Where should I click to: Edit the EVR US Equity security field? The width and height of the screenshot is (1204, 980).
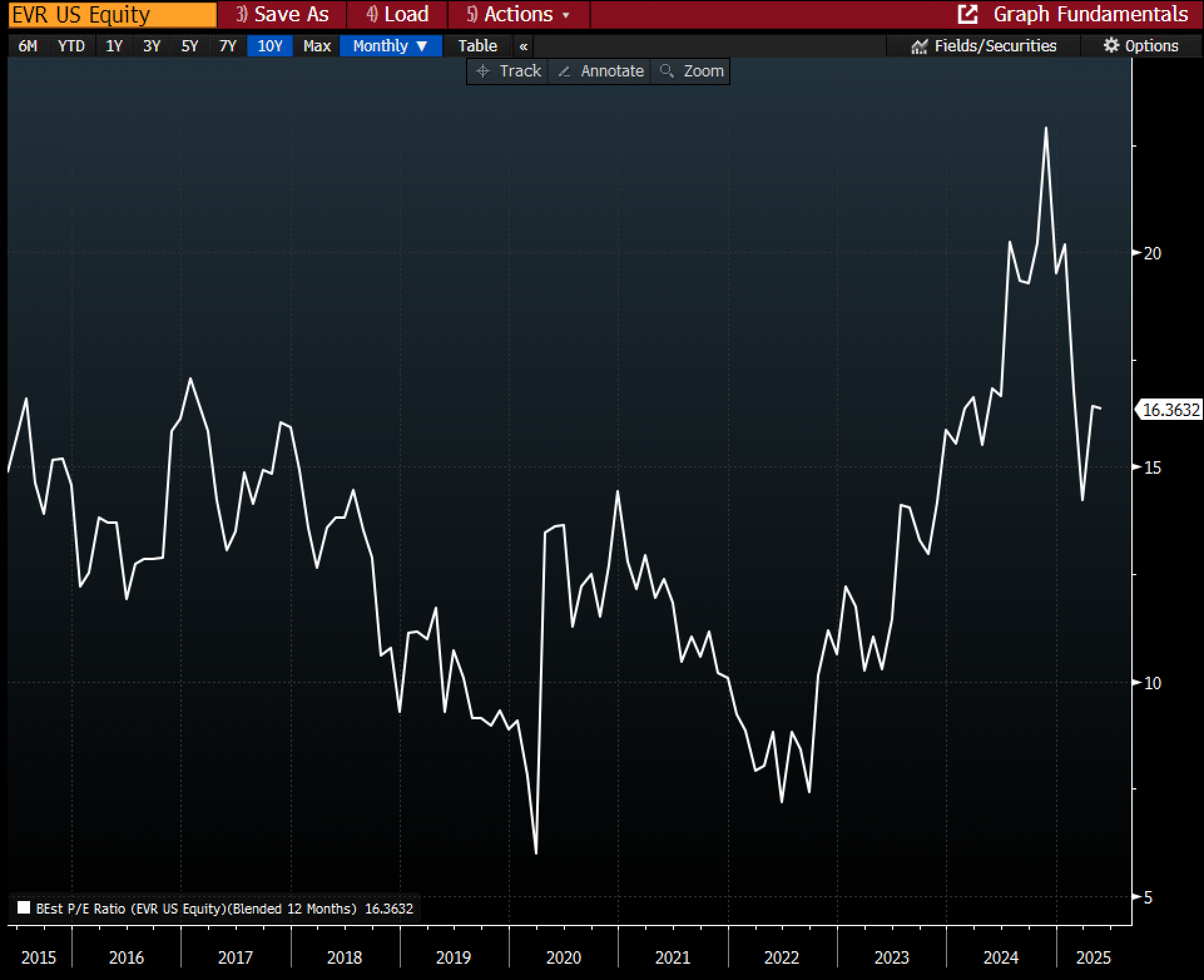pyautogui.click(x=113, y=14)
